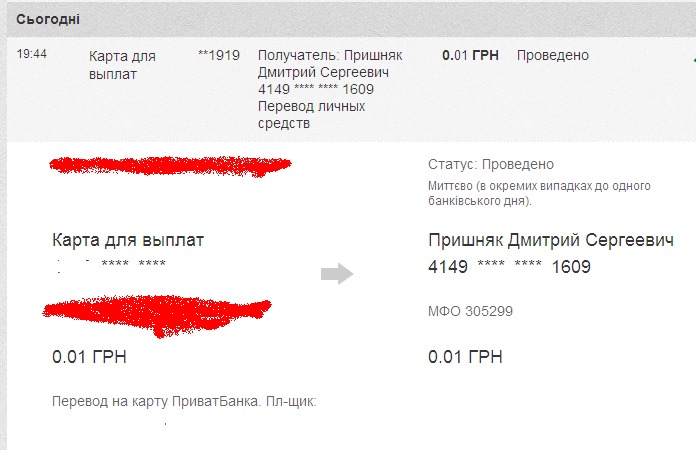Click the bold 0.01 ГРН row amount

pos(469,55)
